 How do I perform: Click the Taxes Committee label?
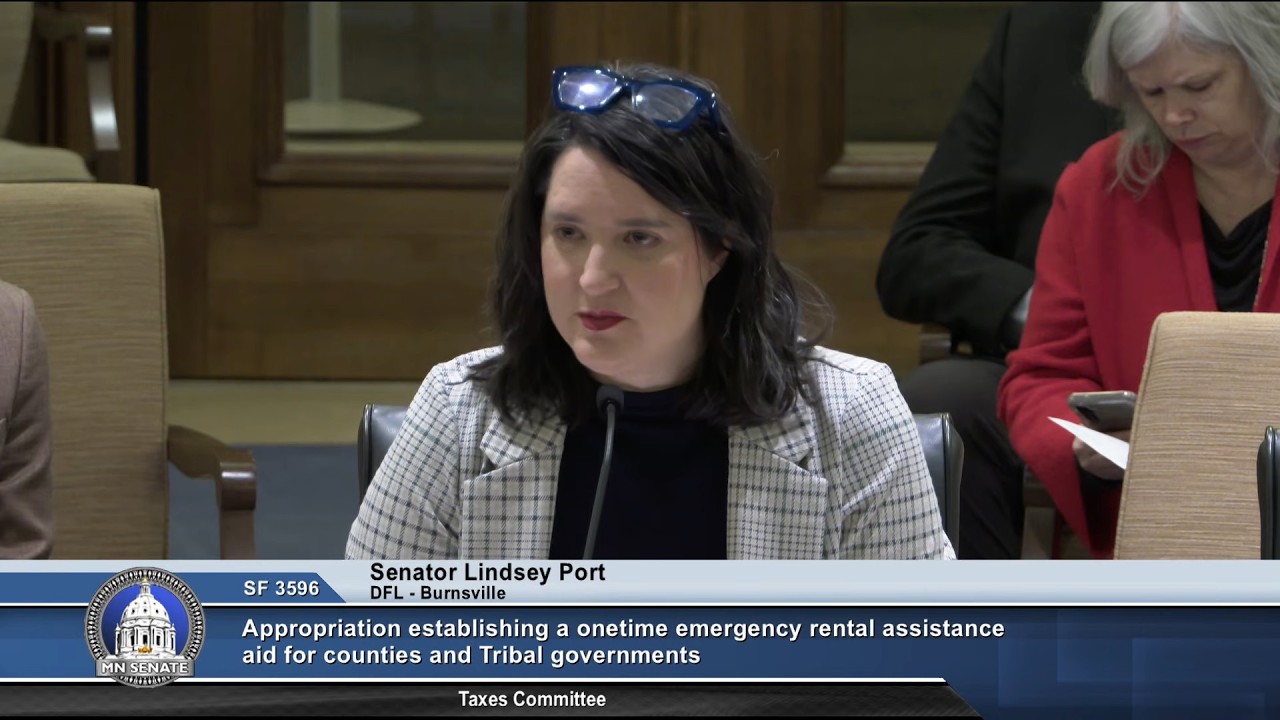tap(532, 699)
